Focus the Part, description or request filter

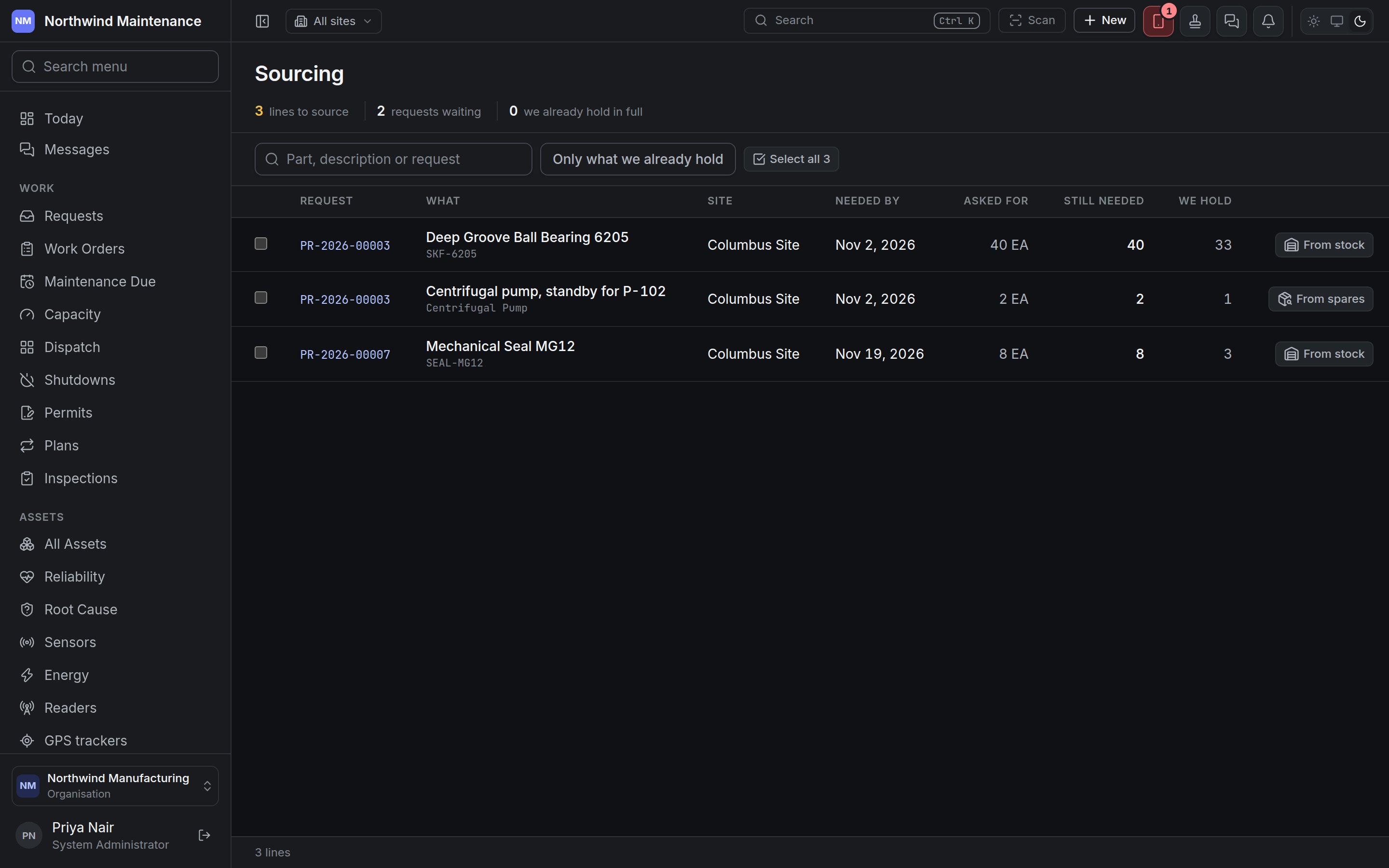click(393, 159)
